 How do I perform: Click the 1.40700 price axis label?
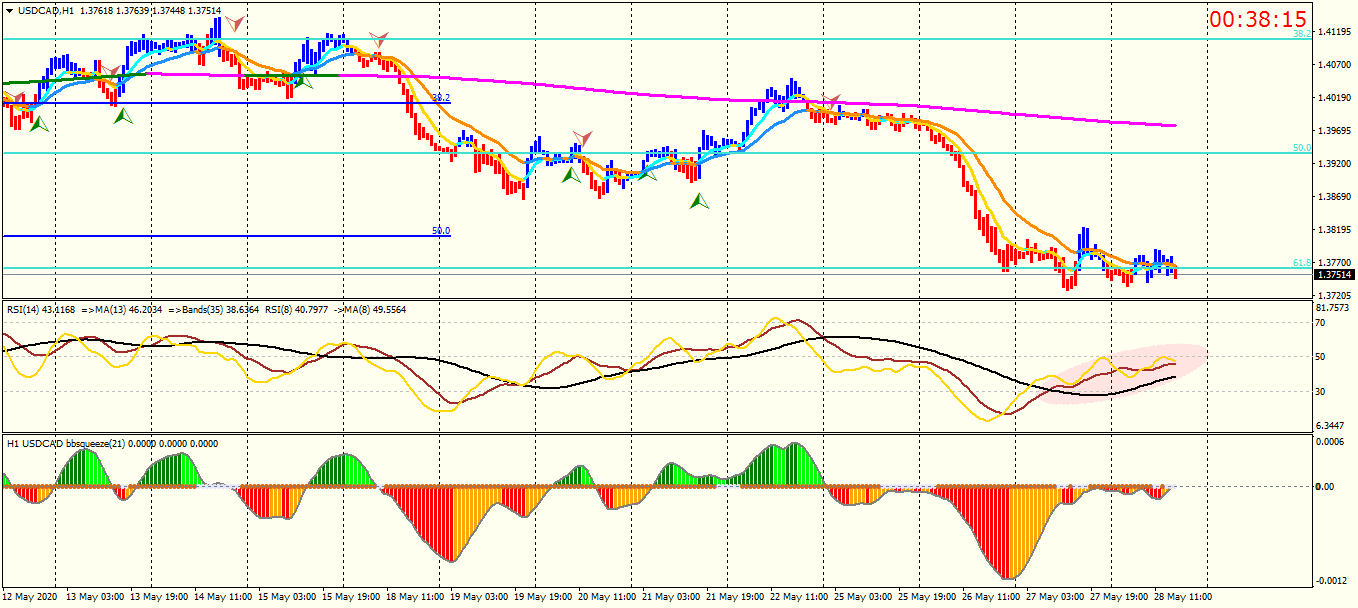coord(1334,65)
